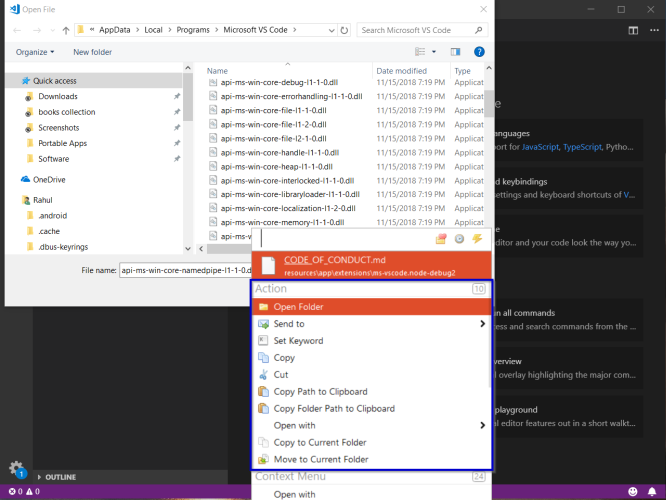Click the lightning bolt icon in search popup

(x=477, y=239)
